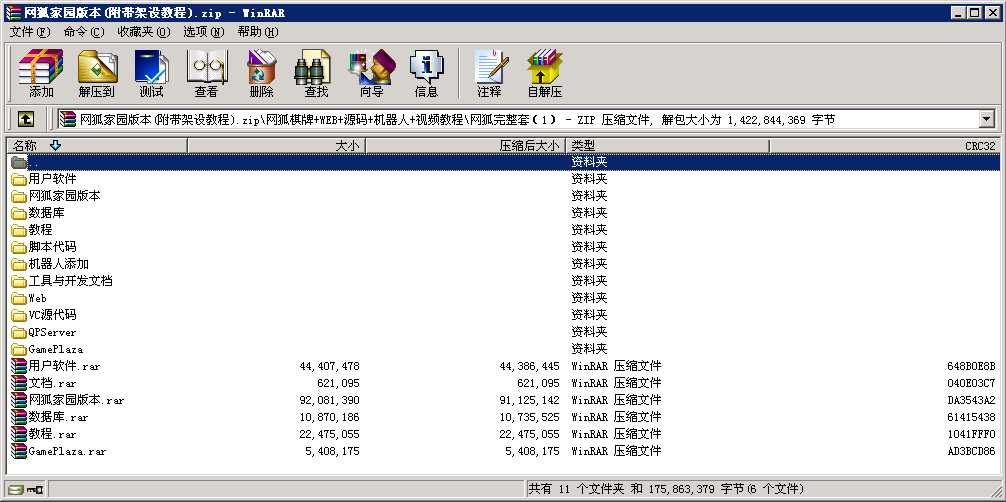The height and width of the screenshot is (502, 1006).
Task: Select the 数据库.rar file
Action: [58, 417]
